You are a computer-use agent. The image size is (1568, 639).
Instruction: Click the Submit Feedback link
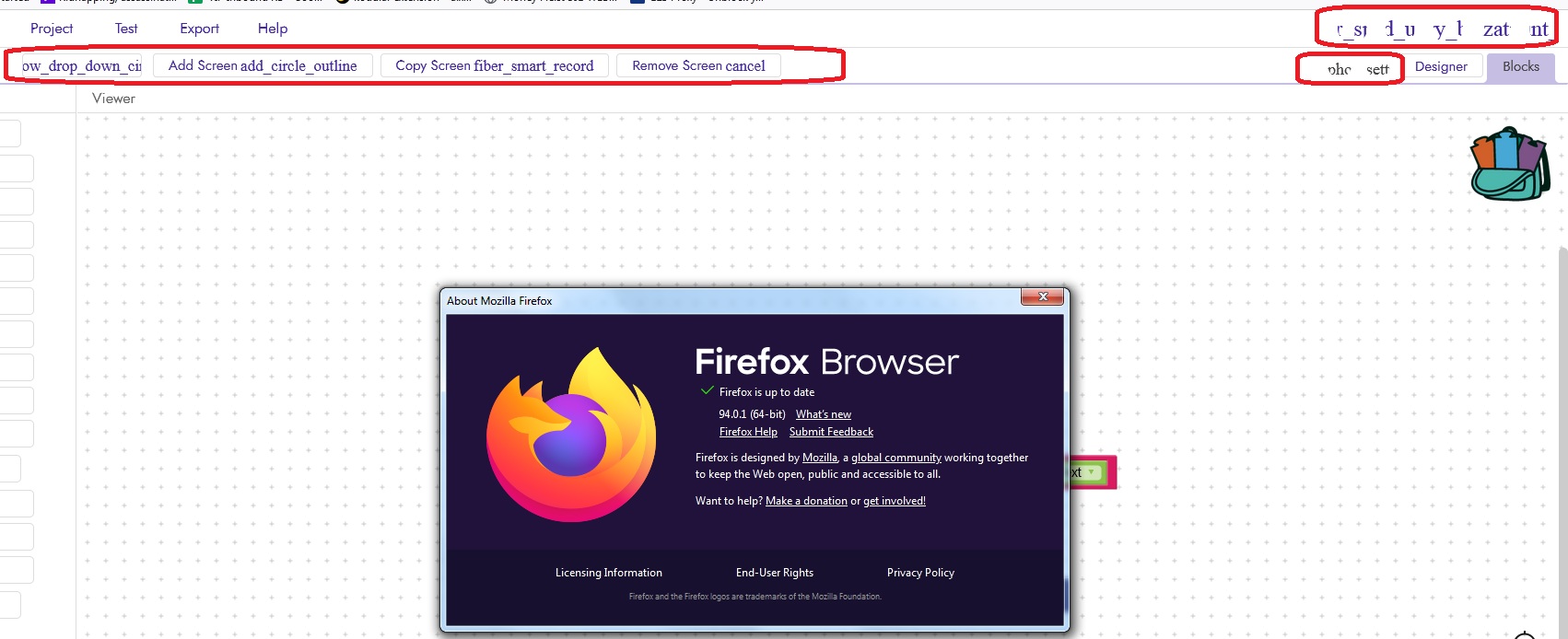831,432
